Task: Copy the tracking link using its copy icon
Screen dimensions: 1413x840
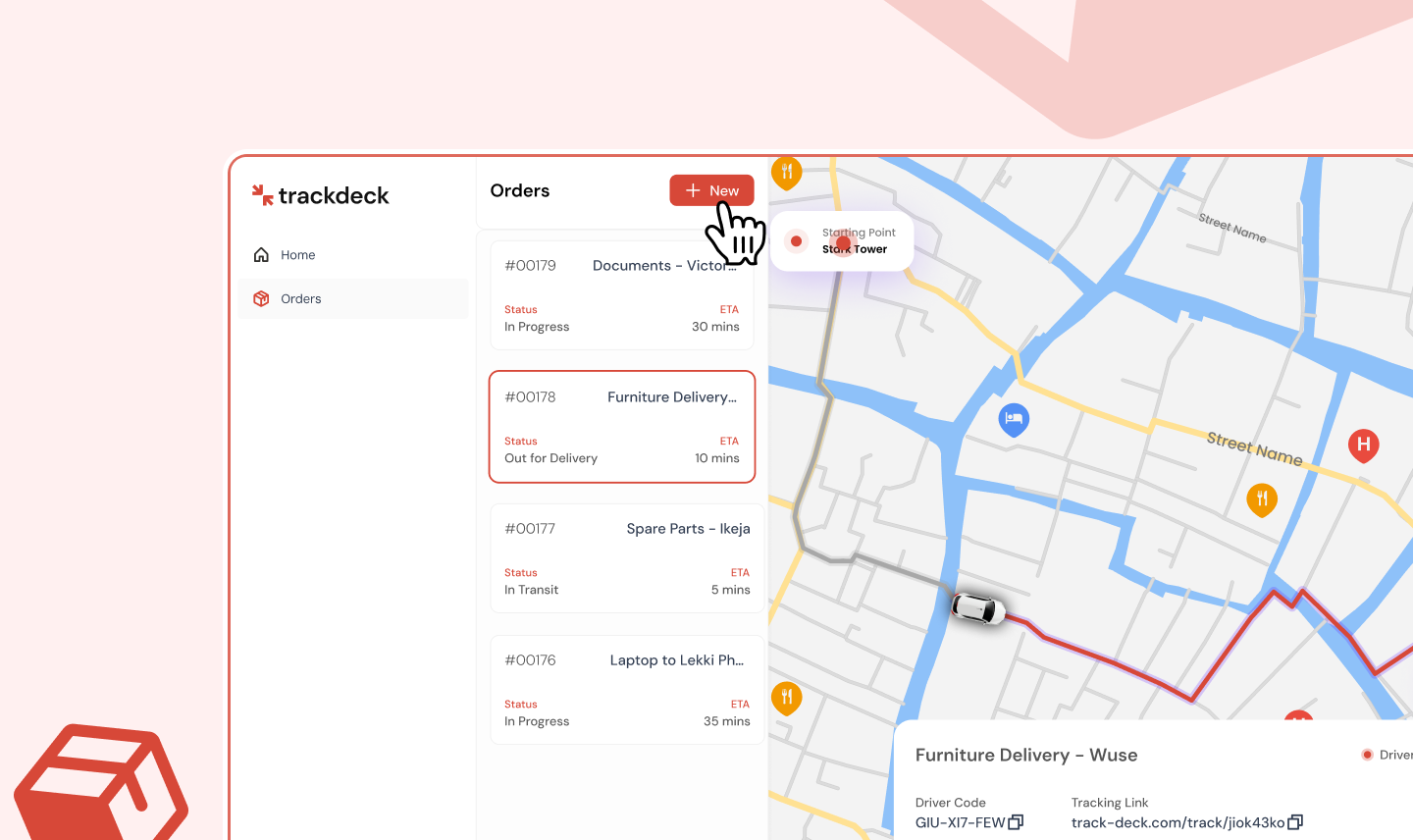Action: point(1295,821)
